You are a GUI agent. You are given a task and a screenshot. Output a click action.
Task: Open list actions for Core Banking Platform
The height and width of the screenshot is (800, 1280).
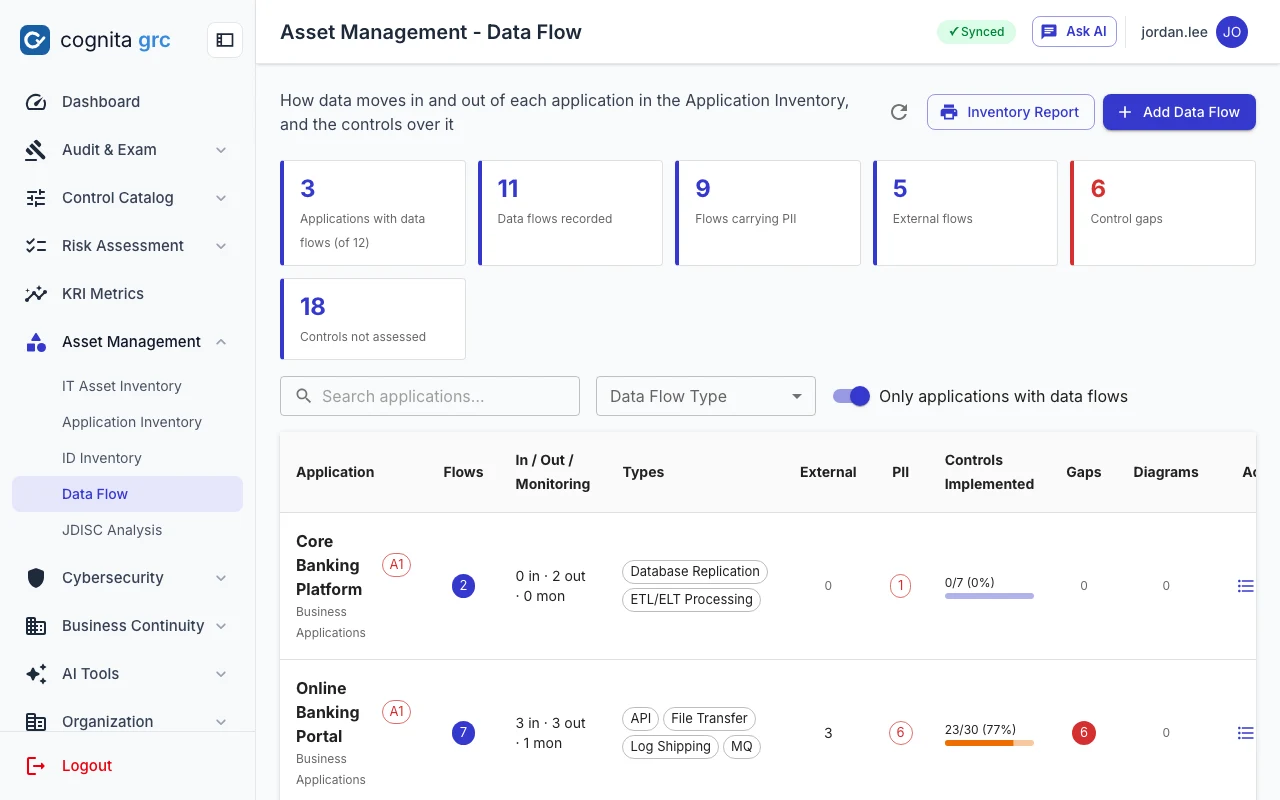pos(1245,586)
